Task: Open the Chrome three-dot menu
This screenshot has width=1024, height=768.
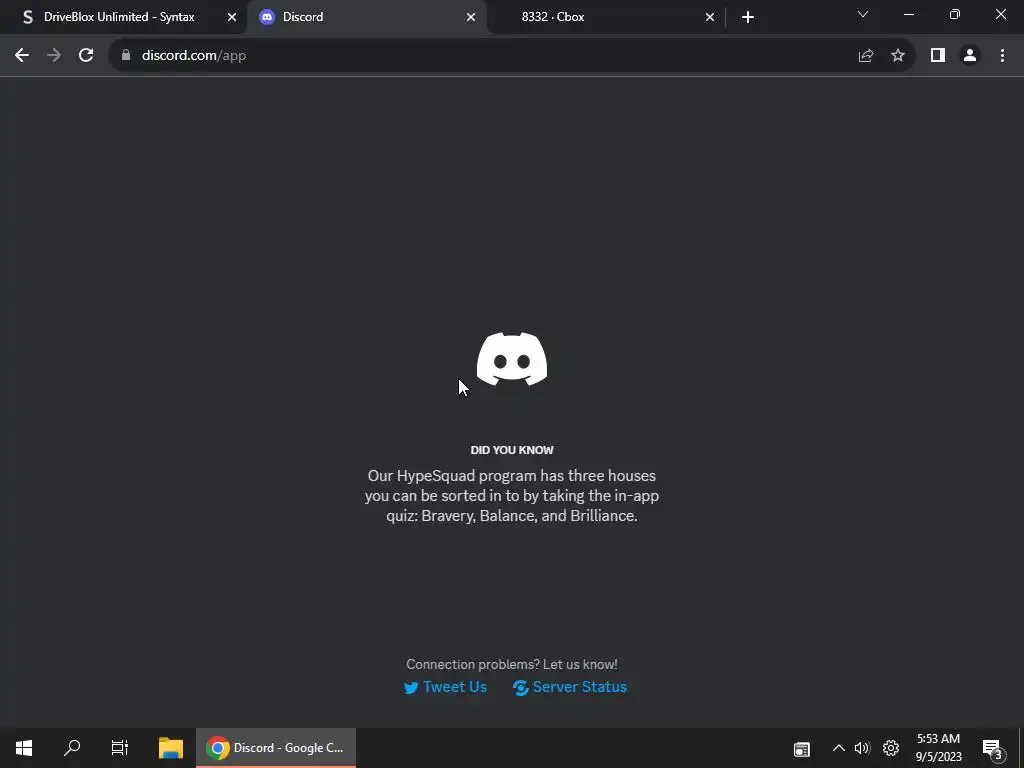Action: click(x=1002, y=56)
